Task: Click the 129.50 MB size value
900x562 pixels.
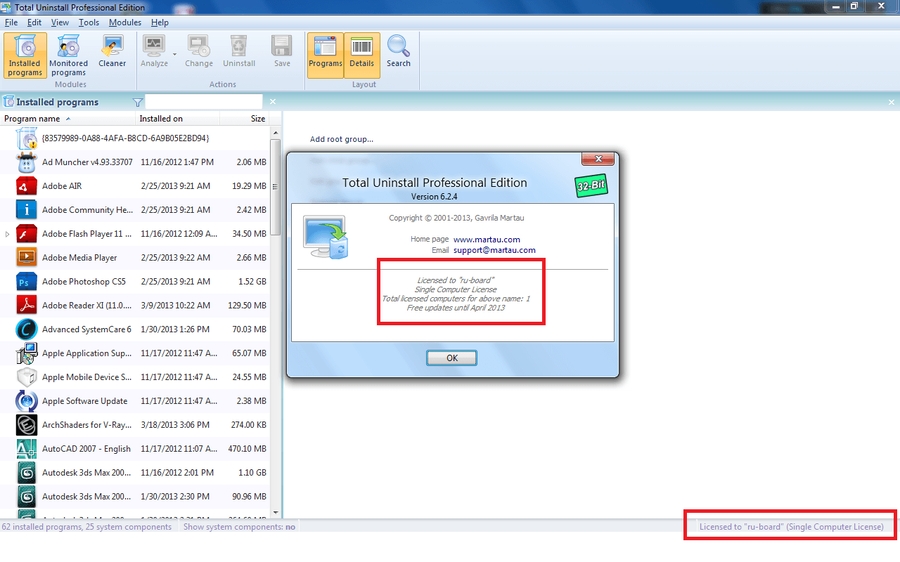Action: pos(247,305)
